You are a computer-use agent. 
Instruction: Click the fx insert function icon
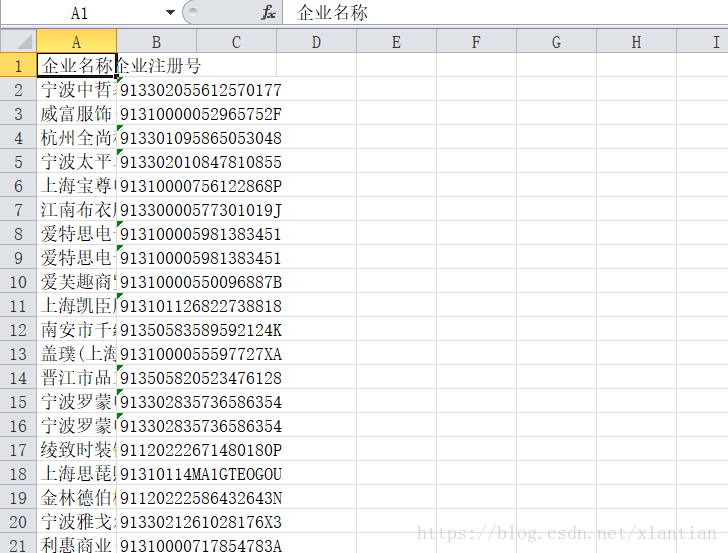tap(268, 13)
